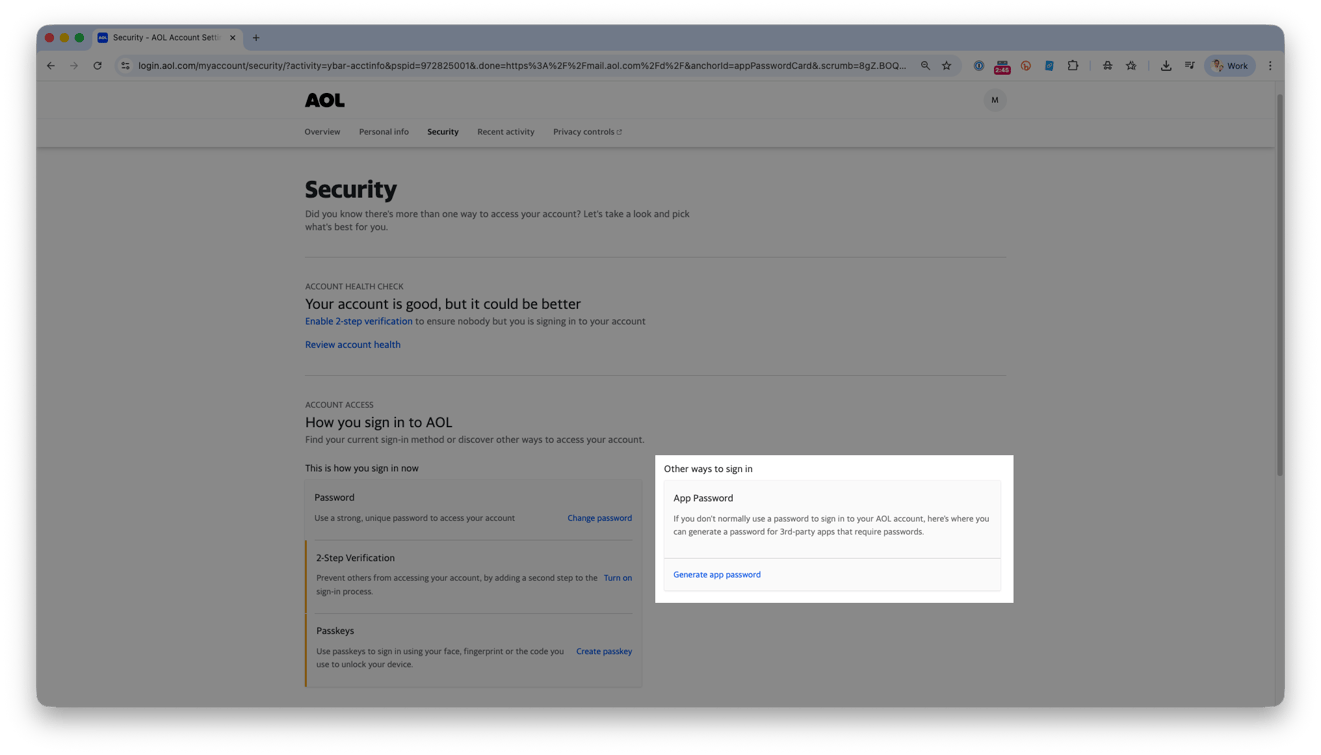
Task: Open the browser extensions puzzle-piece menu
Action: click(1073, 65)
